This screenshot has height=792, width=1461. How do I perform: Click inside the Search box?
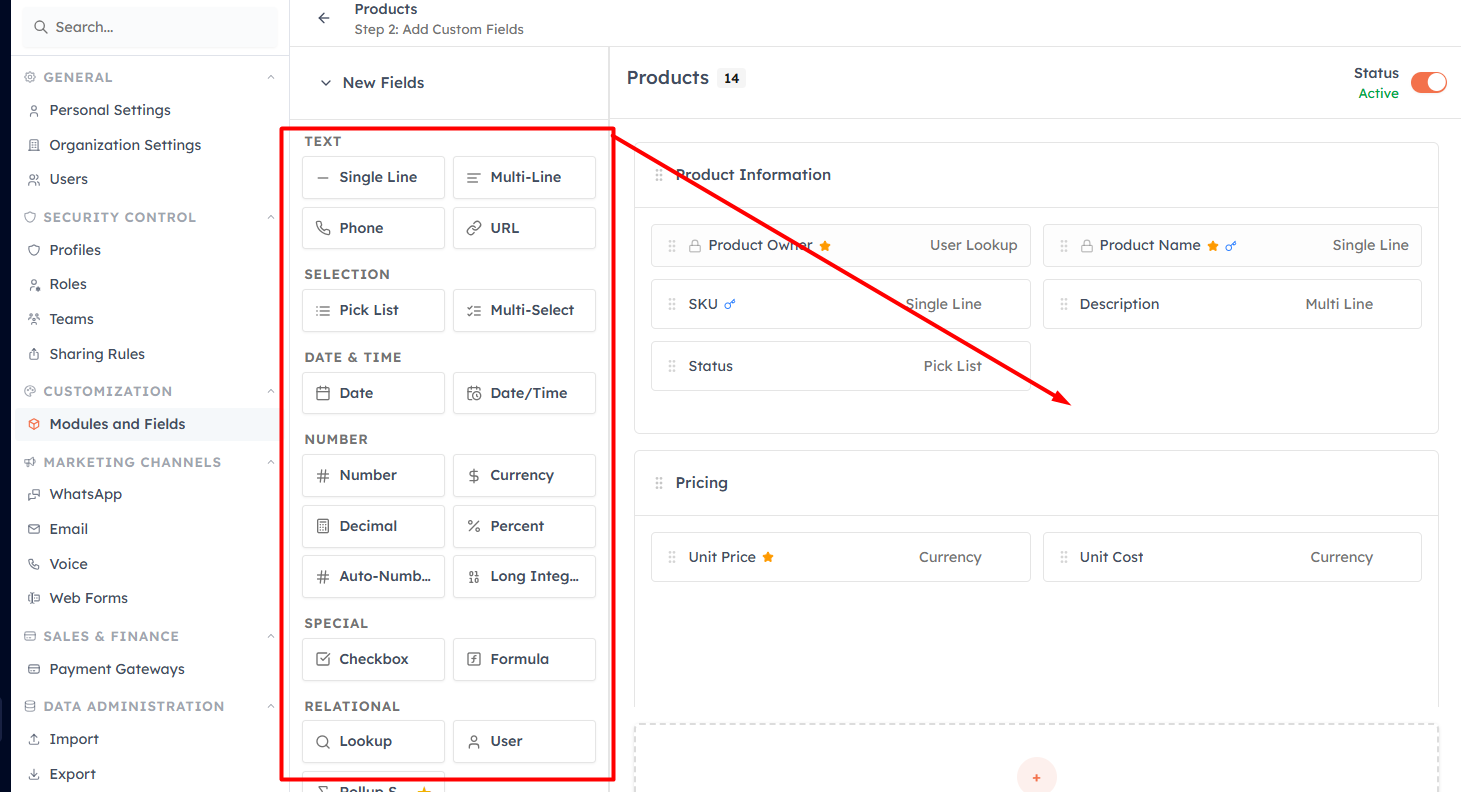click(150, 27)
